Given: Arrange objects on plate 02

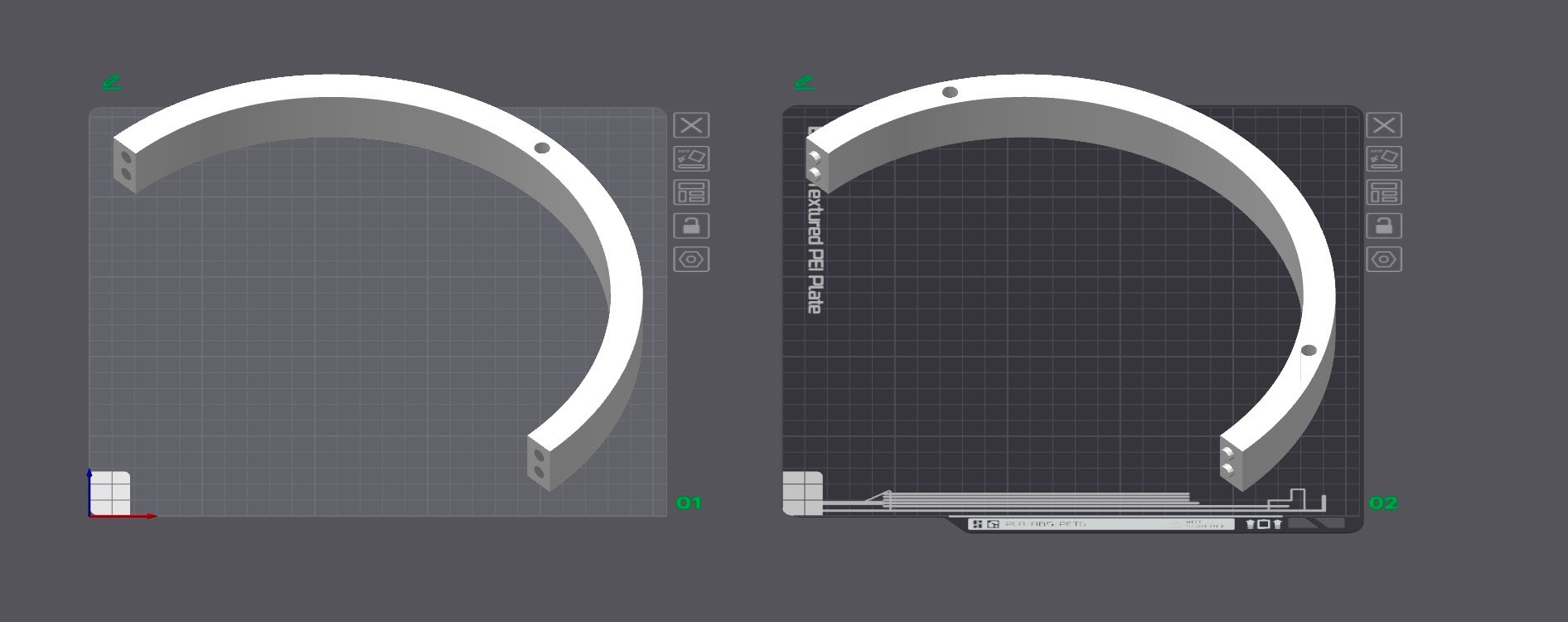Looking at the screenshot, I should [x=1384, y=192].
